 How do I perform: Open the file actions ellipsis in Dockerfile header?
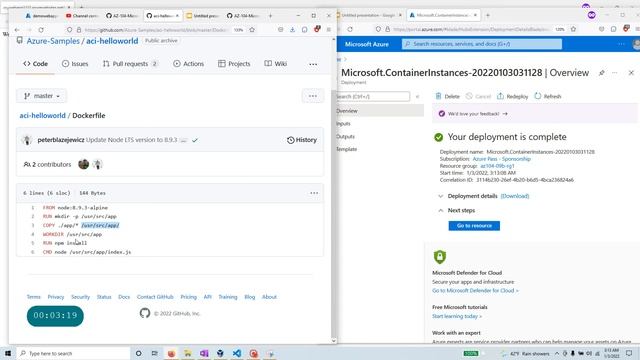coord(314,193)
